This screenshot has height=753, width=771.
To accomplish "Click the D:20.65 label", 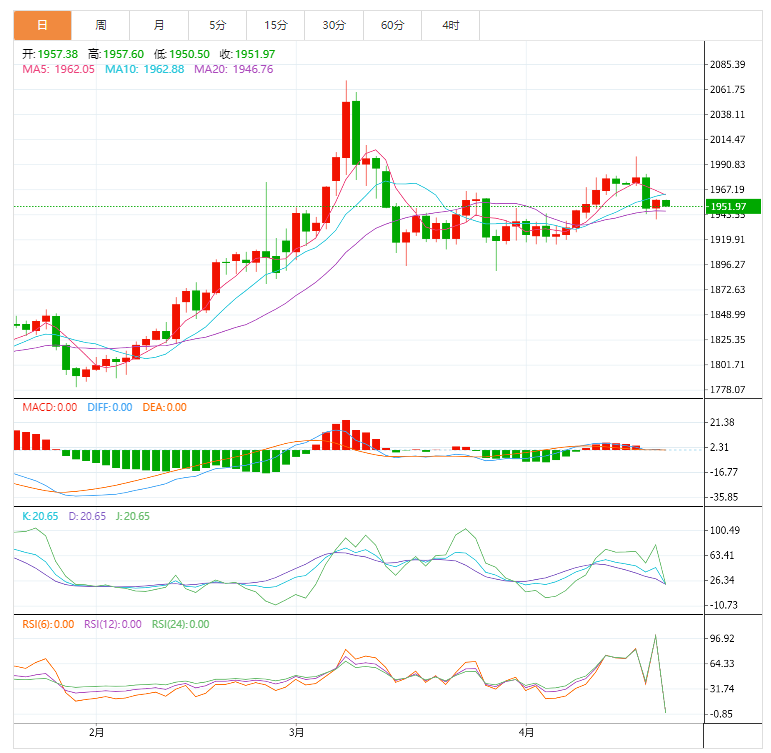I will coord(87,516).
